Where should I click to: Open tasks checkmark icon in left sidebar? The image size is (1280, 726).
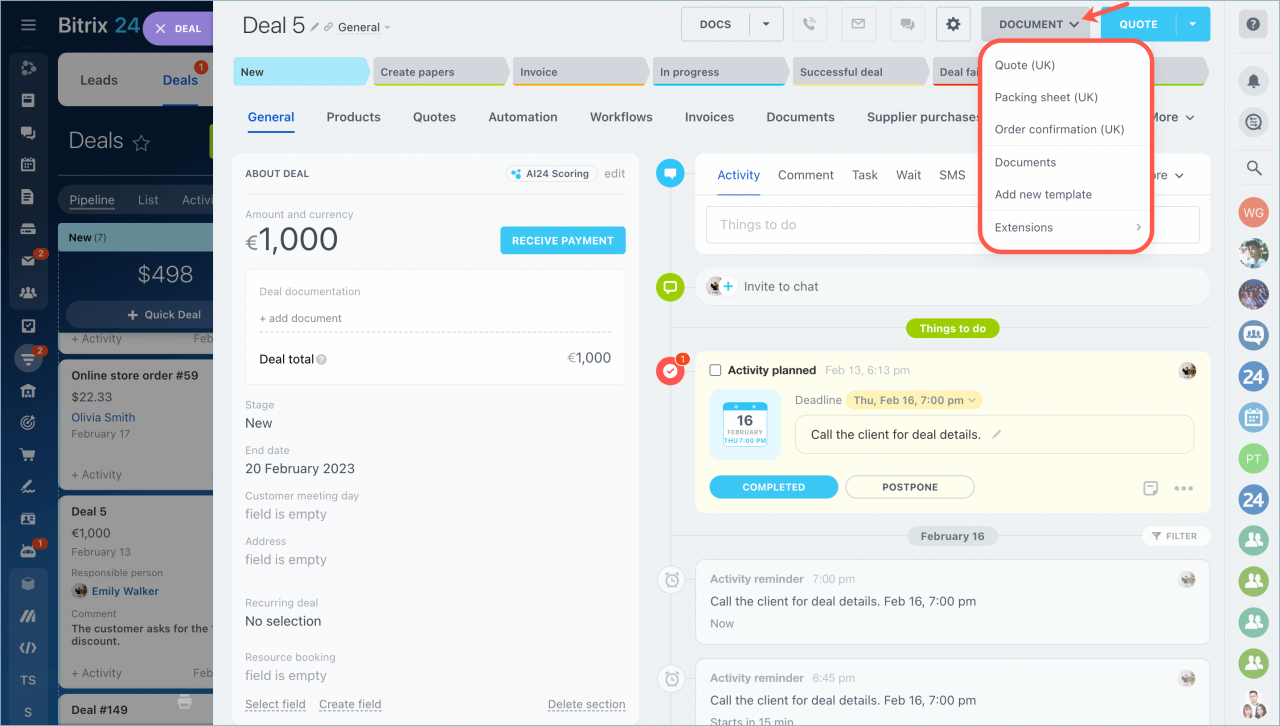[28, 325]
